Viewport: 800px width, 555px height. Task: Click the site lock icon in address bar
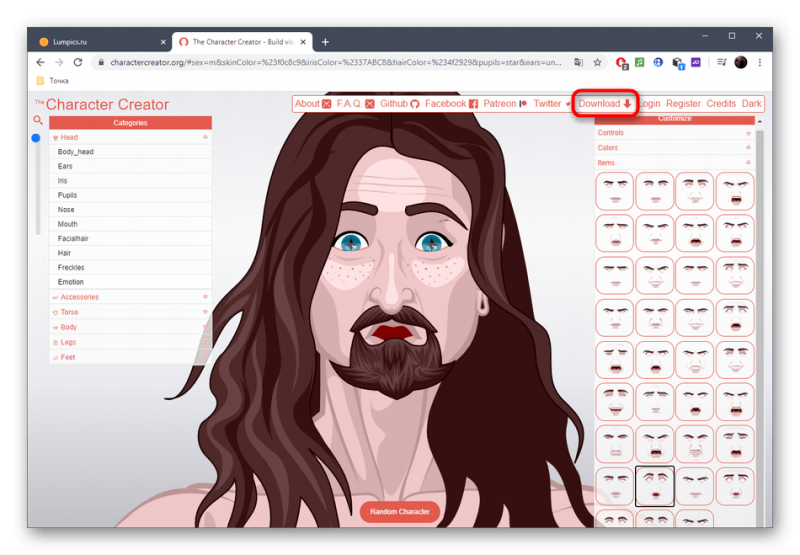click(x=101, y=62)
